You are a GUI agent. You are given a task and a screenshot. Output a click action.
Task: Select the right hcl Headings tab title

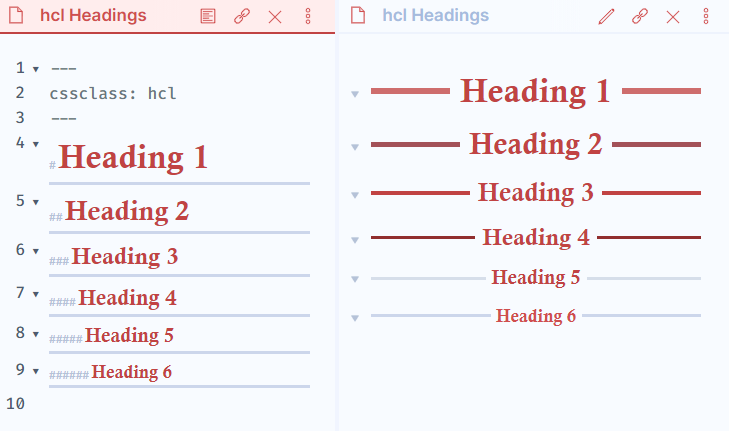pyautogui.click(x=435, y=16)
